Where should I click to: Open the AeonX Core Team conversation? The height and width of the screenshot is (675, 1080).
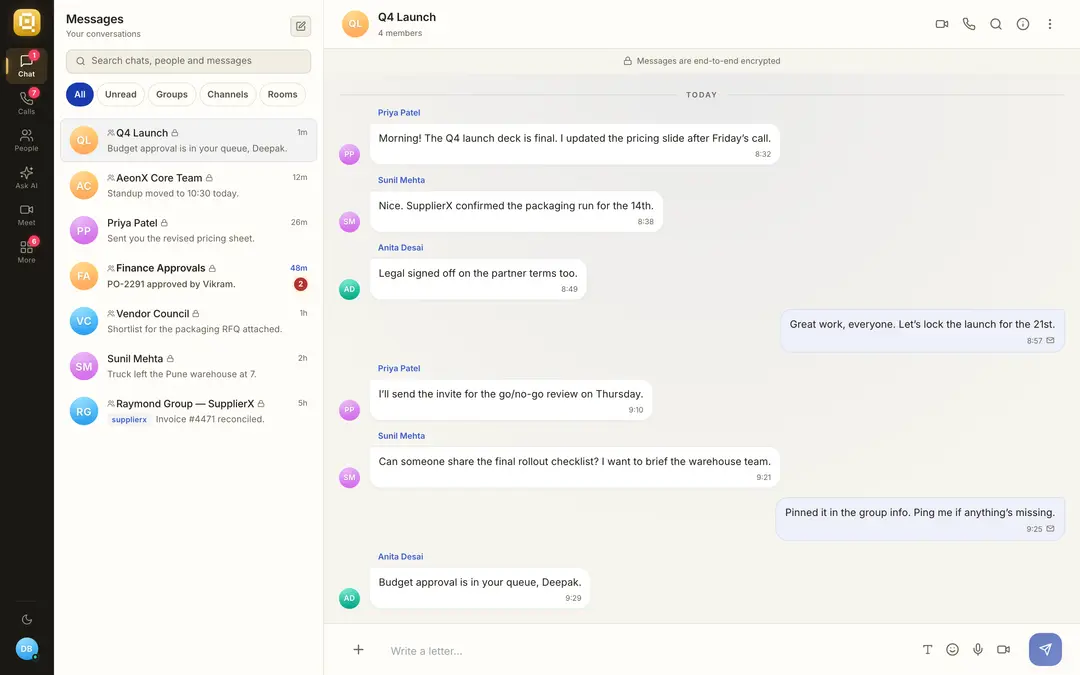click(x=188, y=185)
